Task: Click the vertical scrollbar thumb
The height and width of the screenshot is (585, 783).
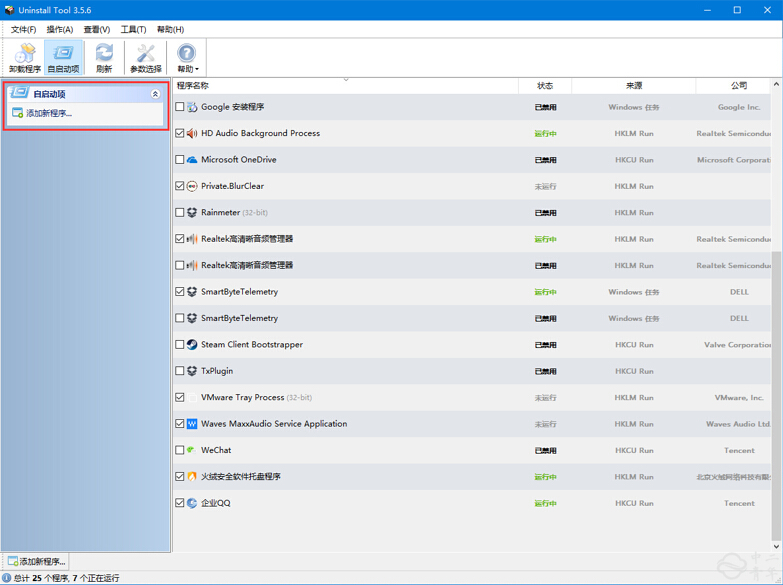Action: [776, 395]
